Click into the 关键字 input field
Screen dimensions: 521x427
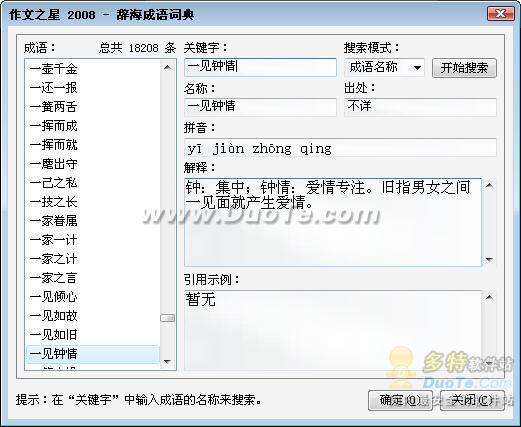pos(260,67)
